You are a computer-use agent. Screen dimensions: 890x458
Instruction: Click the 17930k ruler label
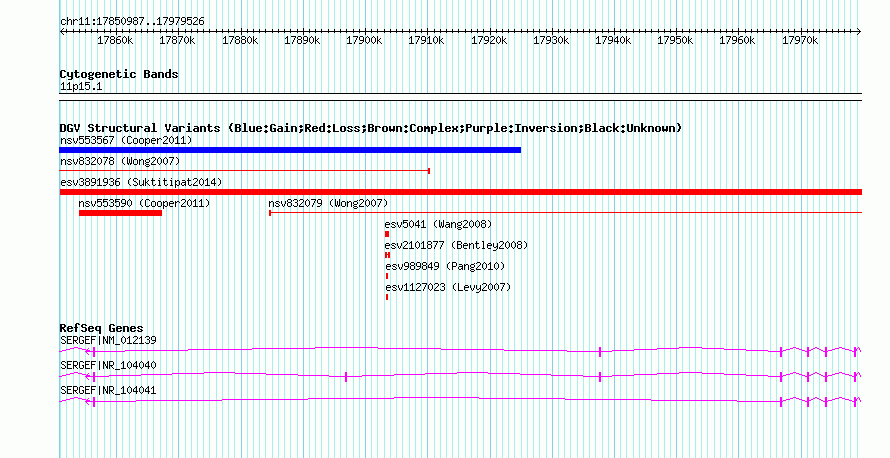(x=551, y=41)
